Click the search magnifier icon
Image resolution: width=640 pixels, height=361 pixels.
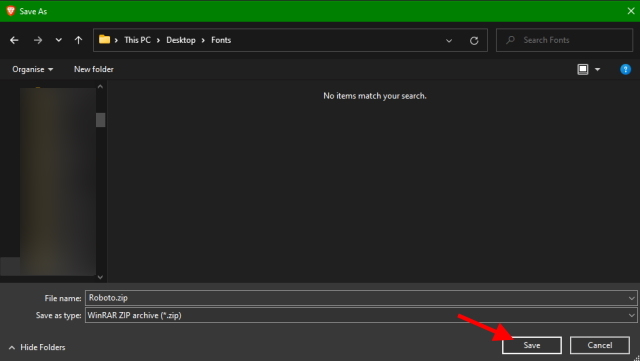[510, 40]
